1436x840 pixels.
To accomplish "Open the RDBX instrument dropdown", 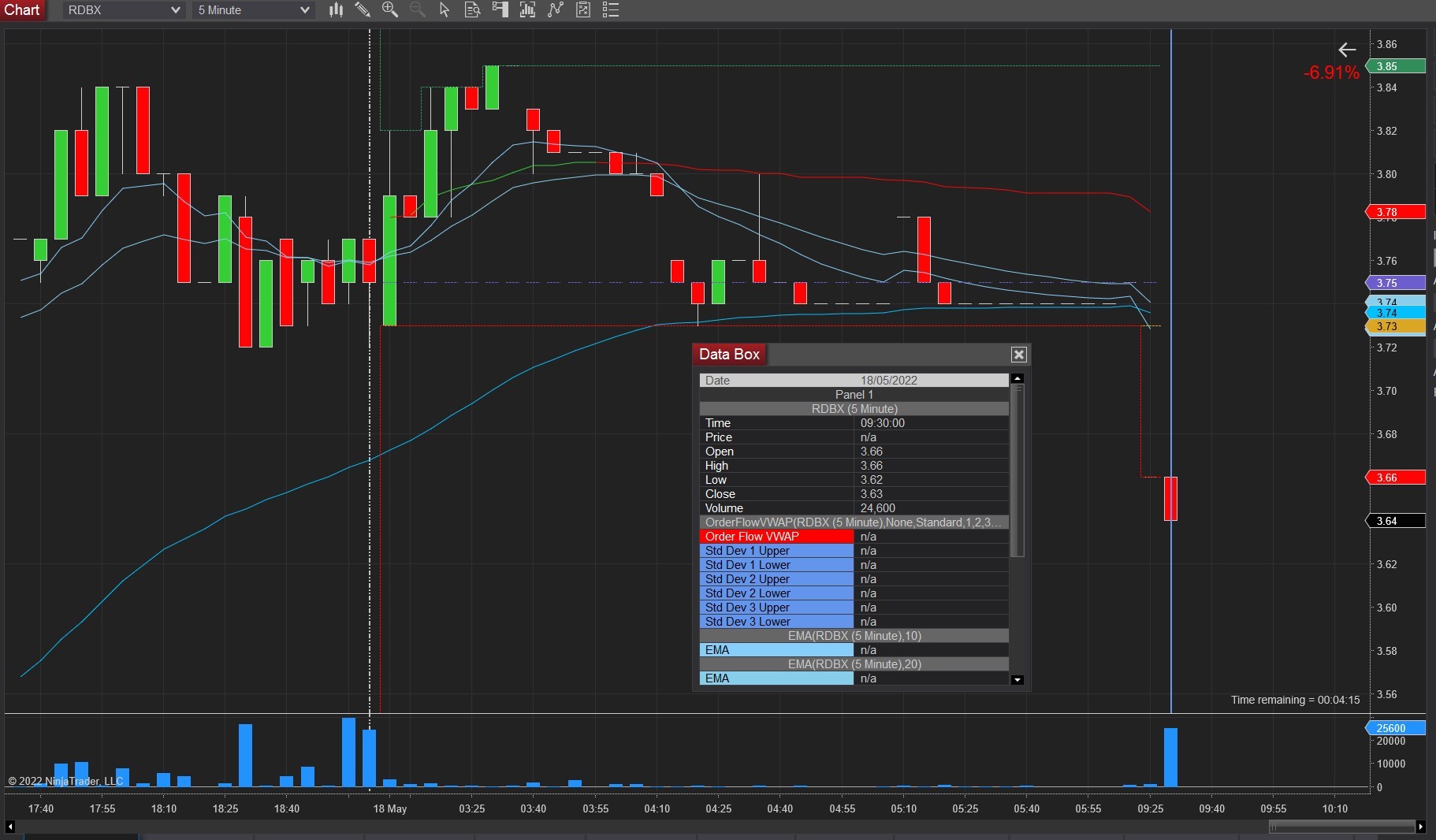I will [124, 10].
